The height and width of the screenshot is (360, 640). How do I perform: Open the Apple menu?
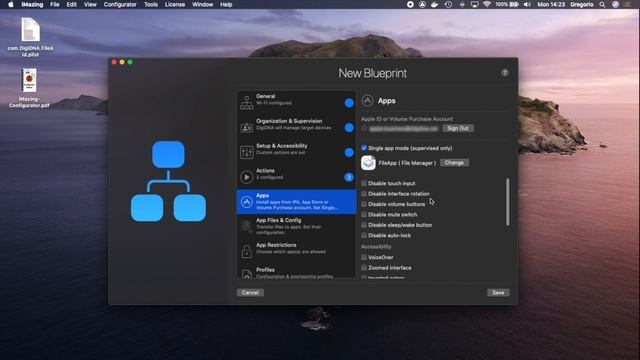(11, 4)
